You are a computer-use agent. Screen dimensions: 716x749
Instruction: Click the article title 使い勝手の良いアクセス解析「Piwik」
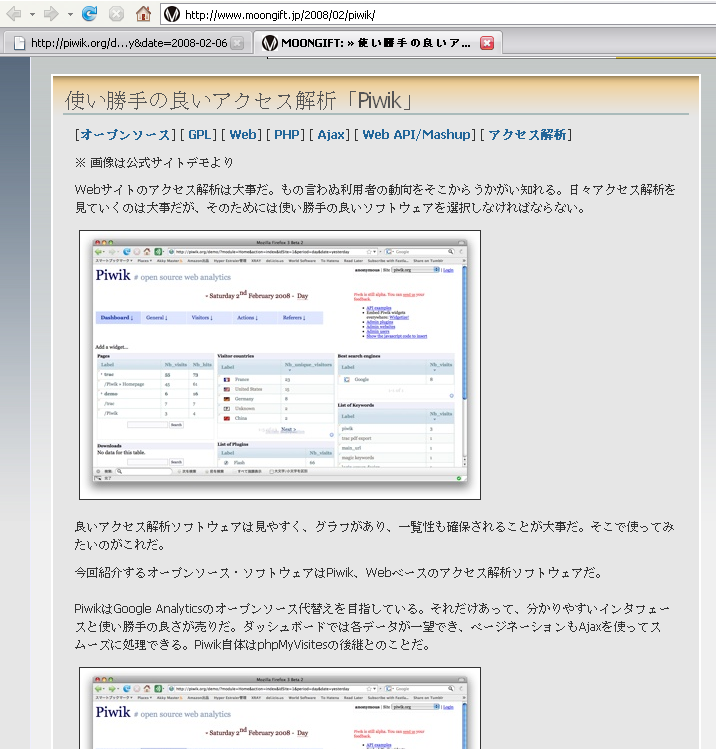[x=239, y=101]
